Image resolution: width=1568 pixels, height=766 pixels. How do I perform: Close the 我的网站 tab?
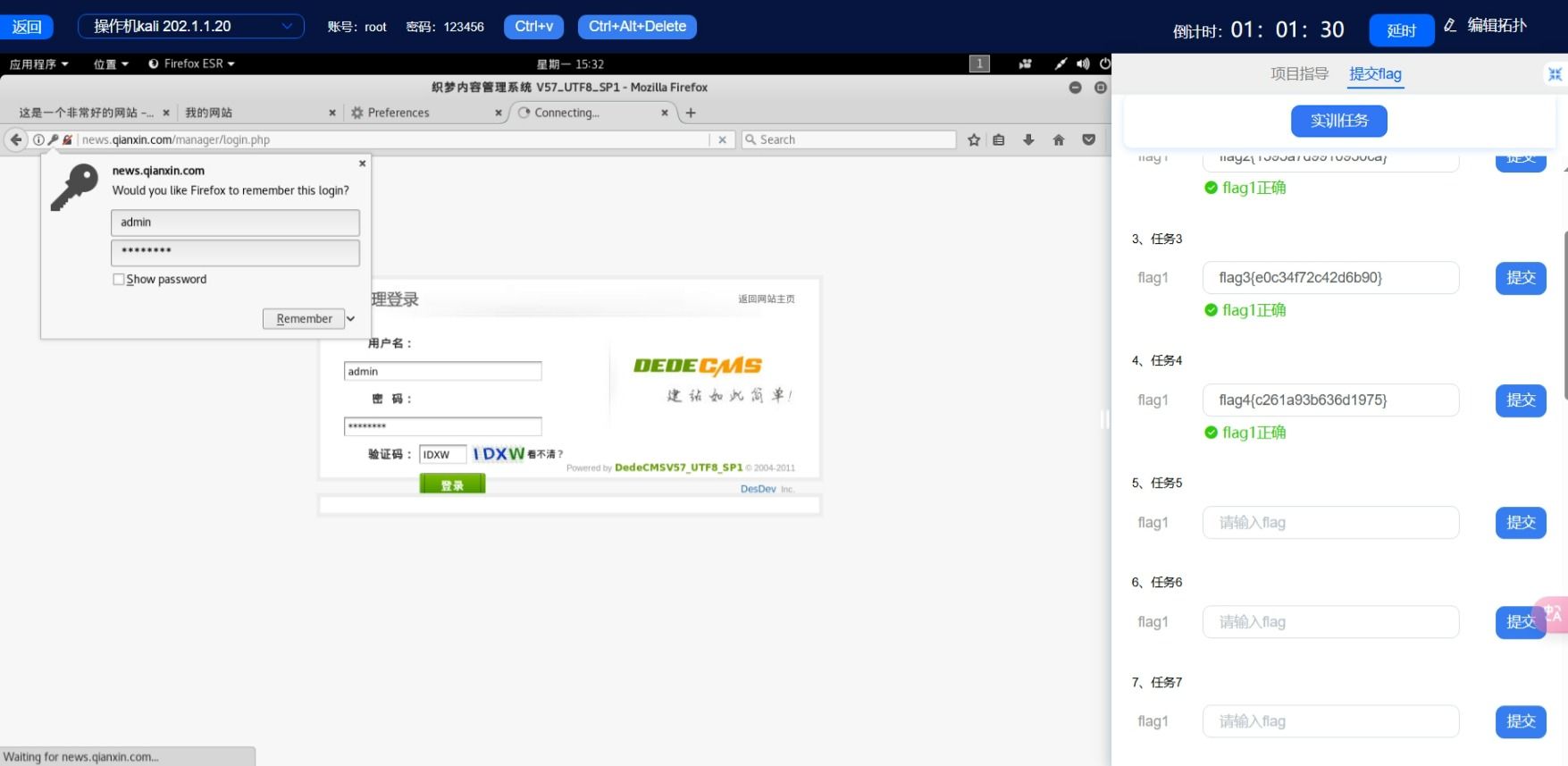click(332, 113)
